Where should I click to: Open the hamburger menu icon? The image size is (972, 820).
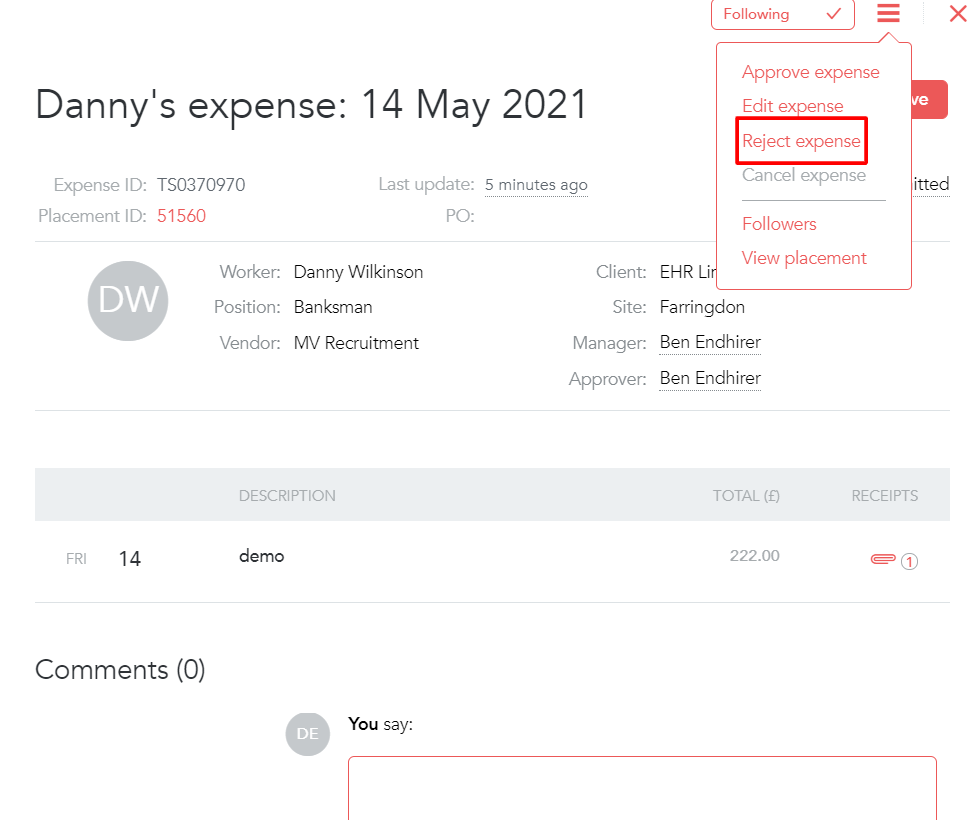(x=888, y=13)
